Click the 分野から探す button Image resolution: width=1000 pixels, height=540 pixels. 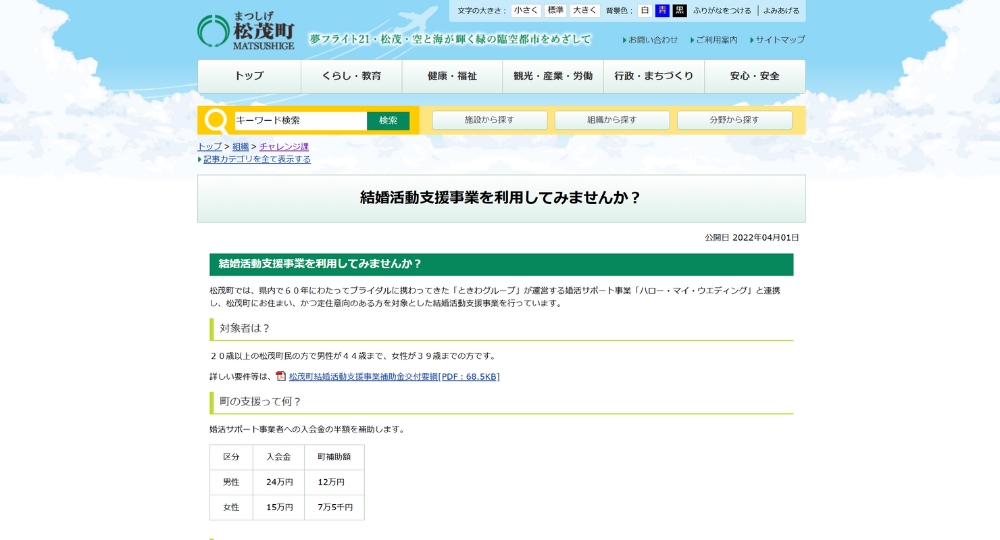[734, 120]
